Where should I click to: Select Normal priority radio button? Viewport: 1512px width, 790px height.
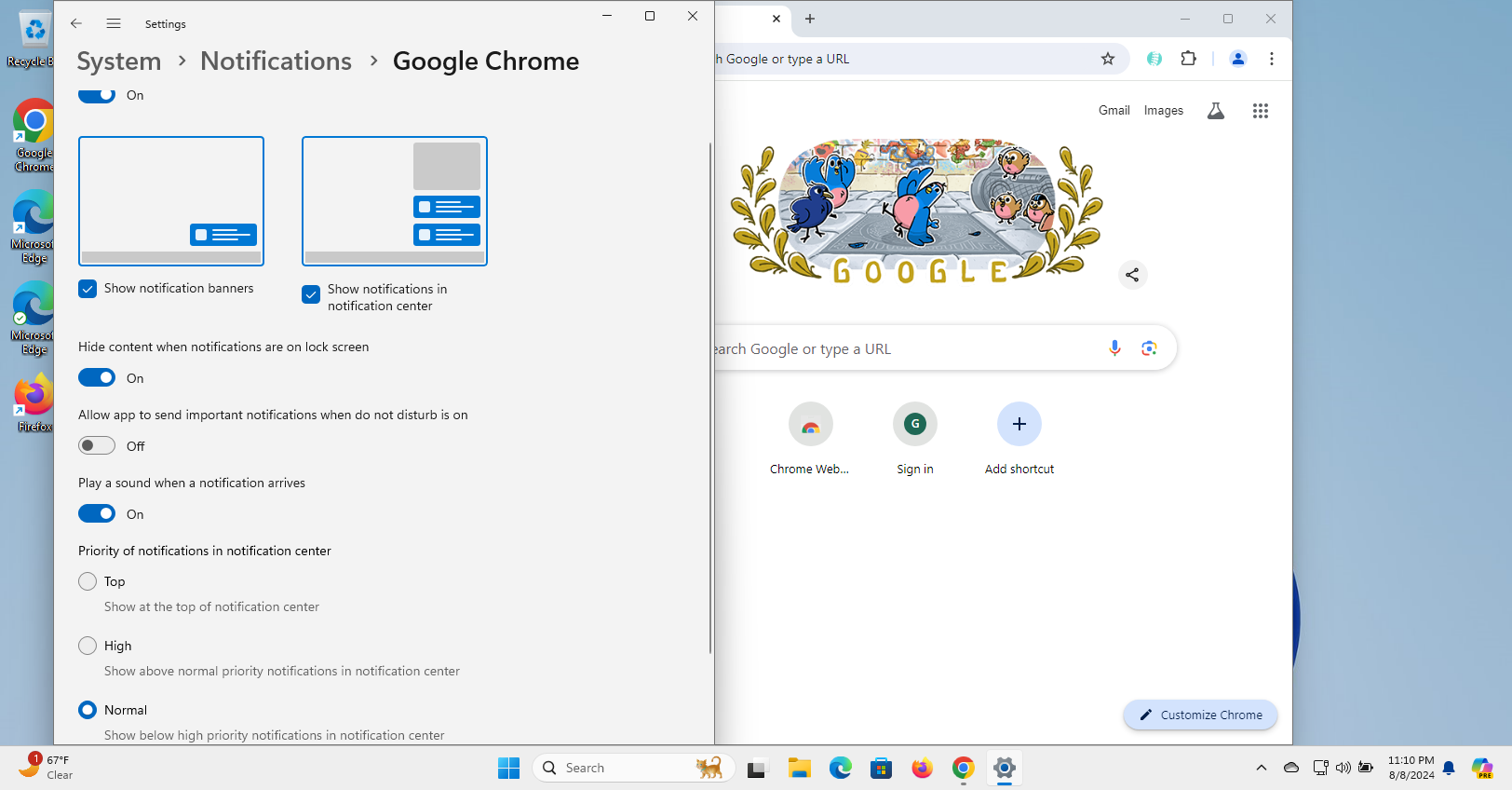tap(88, 710)
